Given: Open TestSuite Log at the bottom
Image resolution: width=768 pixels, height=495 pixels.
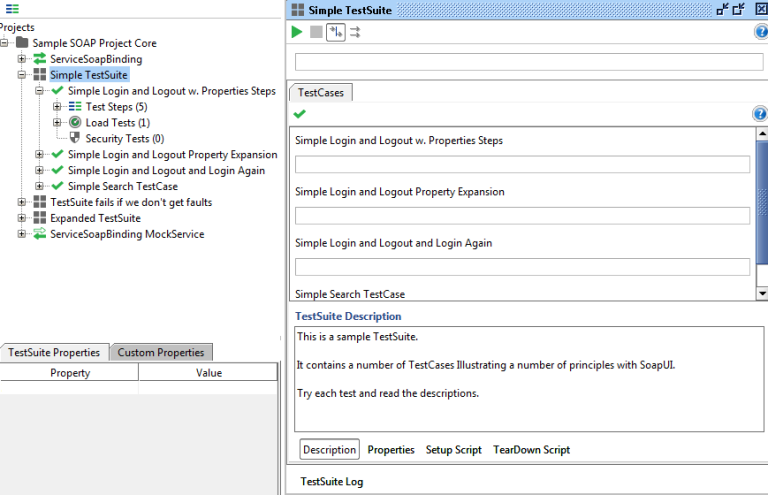Looking at the screenshot, I should tap(332, 481).
